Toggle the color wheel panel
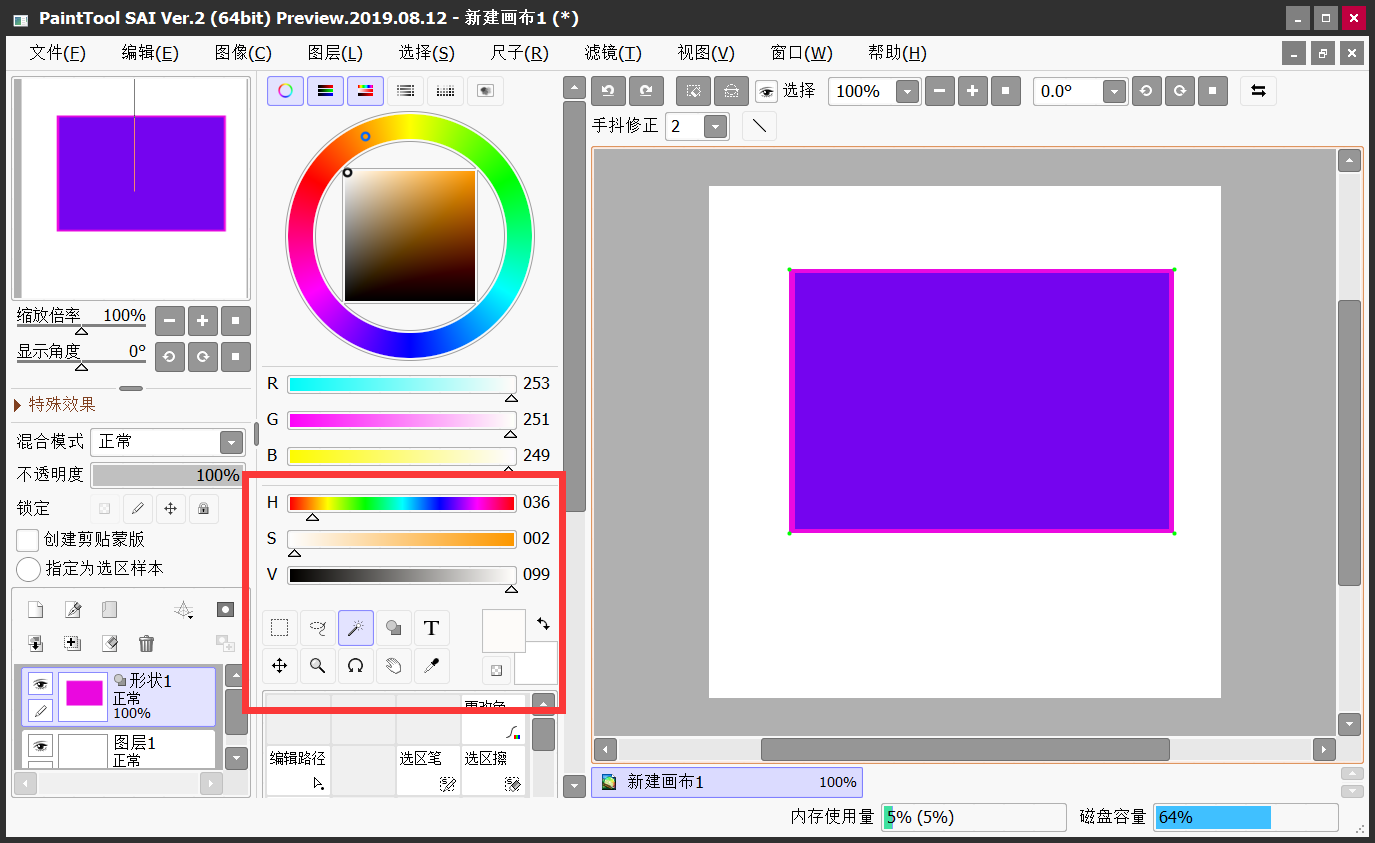Image resolution: width=1375 pixels, height=843 pixels. coord(285,91)
